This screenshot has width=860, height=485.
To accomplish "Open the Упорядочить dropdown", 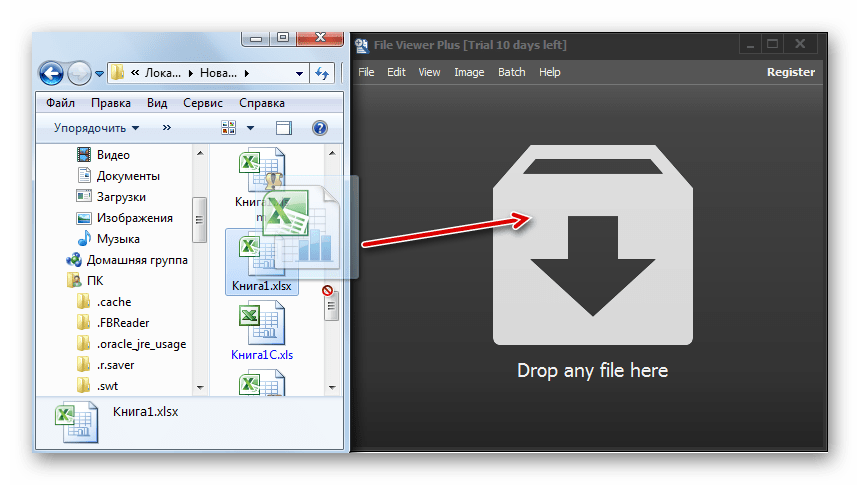I will coord(96,128).
